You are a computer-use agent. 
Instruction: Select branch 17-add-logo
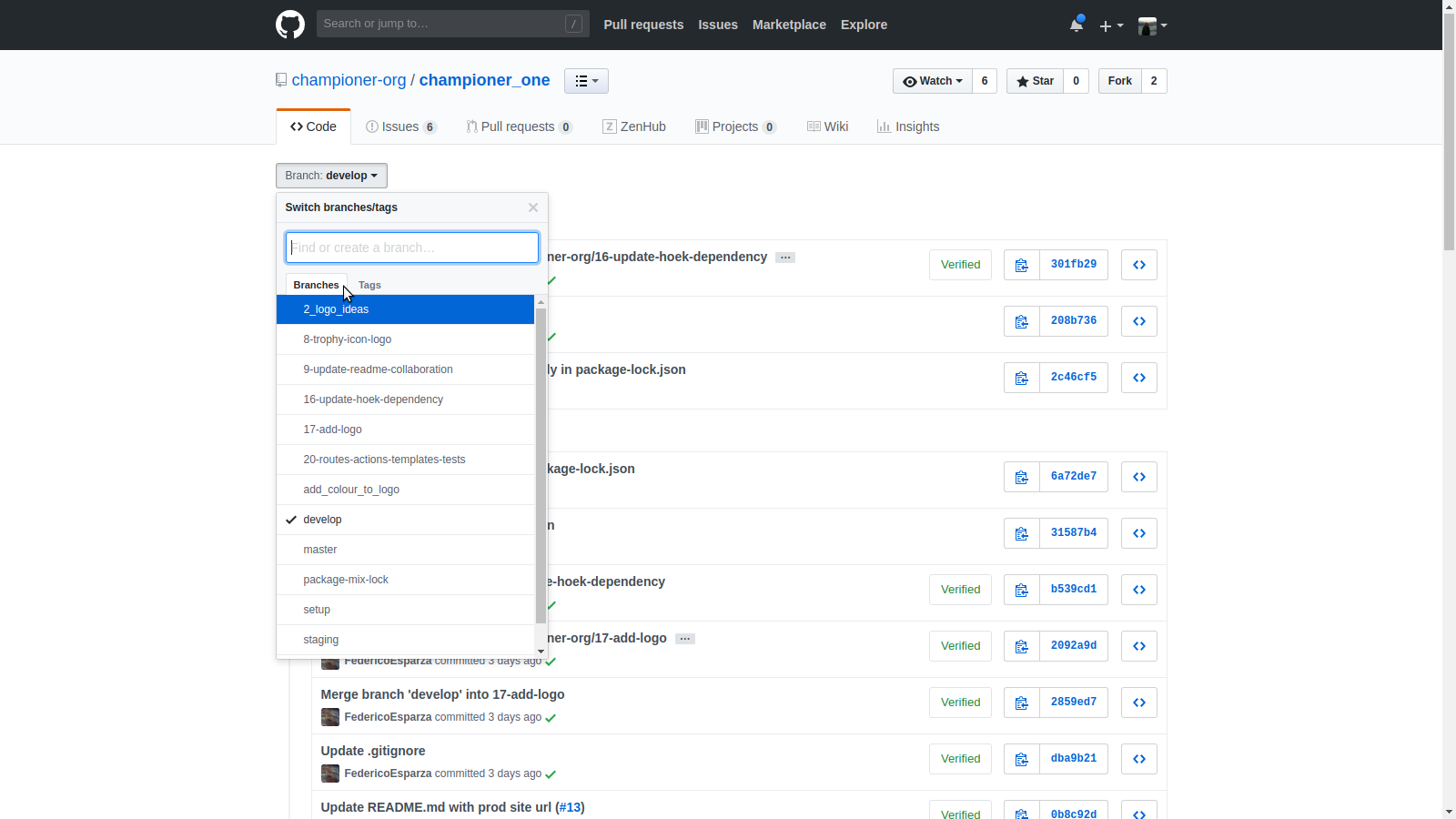(x=405, y=430)
